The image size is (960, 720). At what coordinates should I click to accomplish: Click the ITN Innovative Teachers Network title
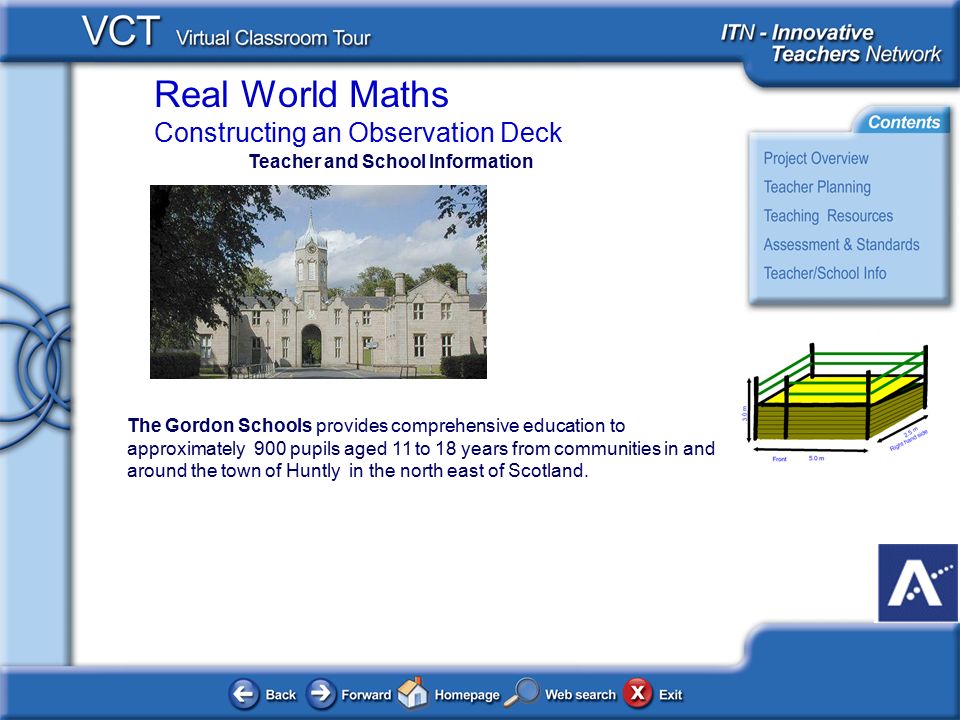831,43
